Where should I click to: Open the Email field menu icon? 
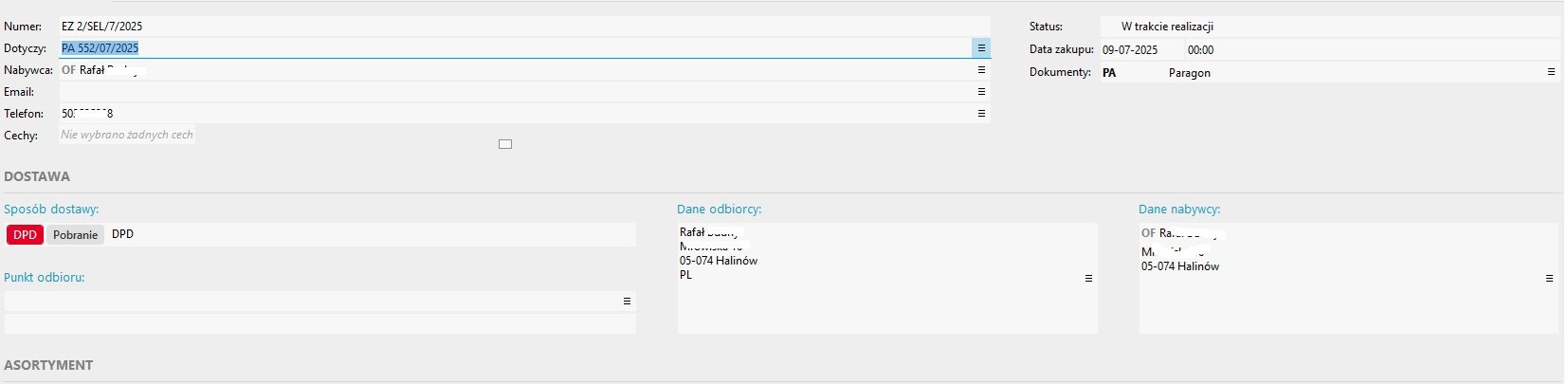[981, 92]
